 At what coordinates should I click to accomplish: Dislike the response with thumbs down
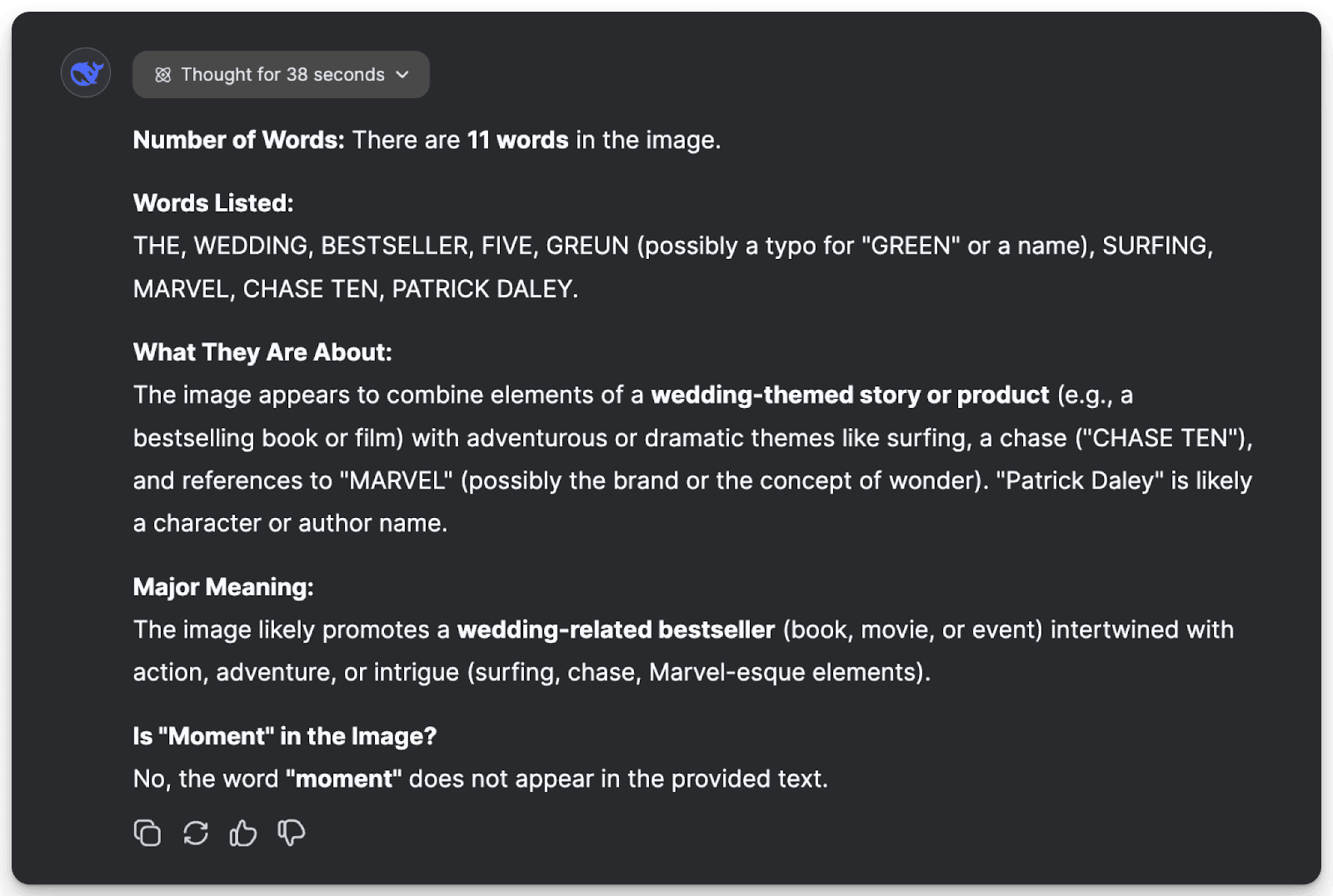[x=292, y=833]
